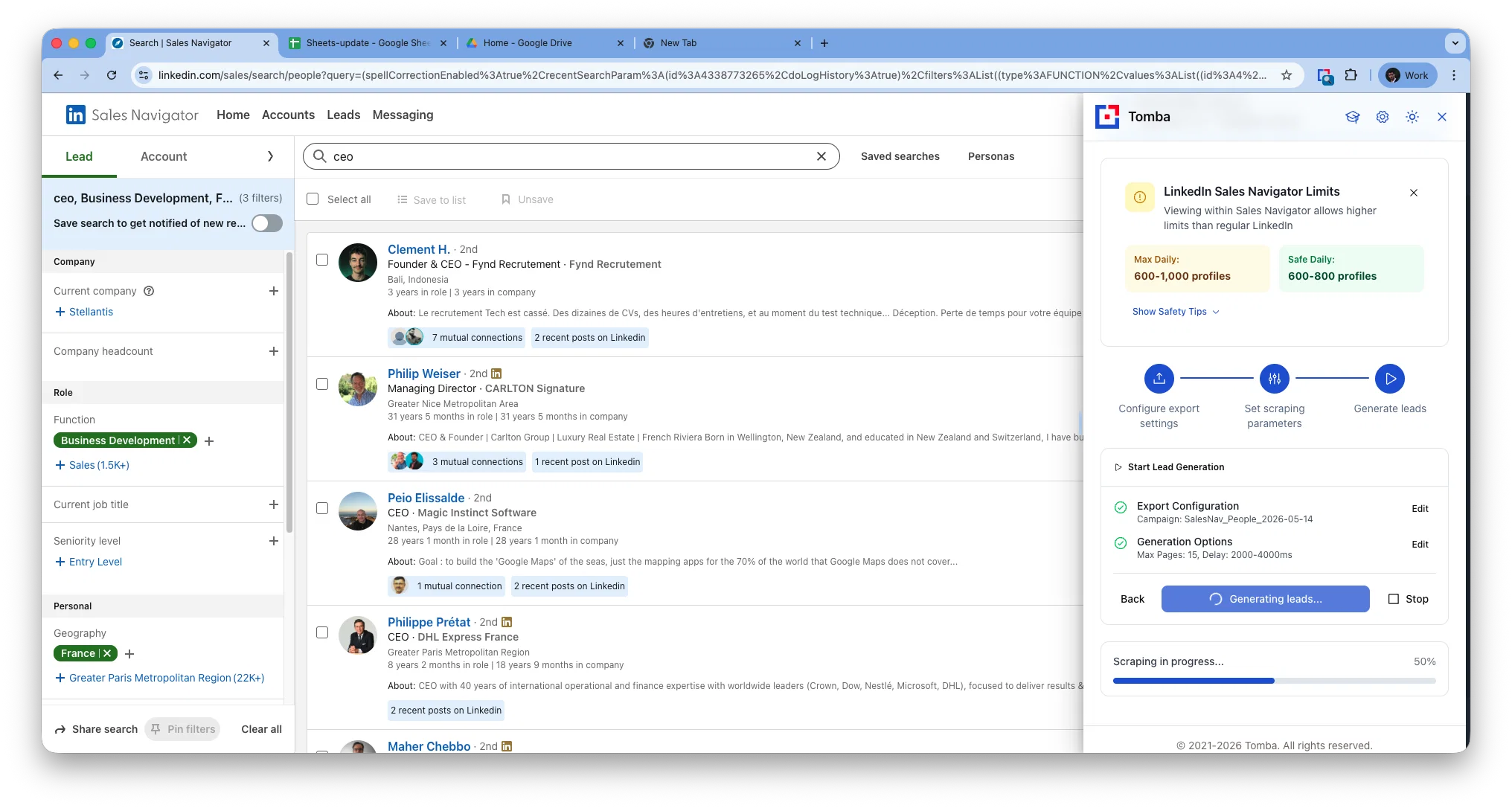The height and width of the screenshot is (808, 1512).
Task: Click Share search button
Action: 97,729
